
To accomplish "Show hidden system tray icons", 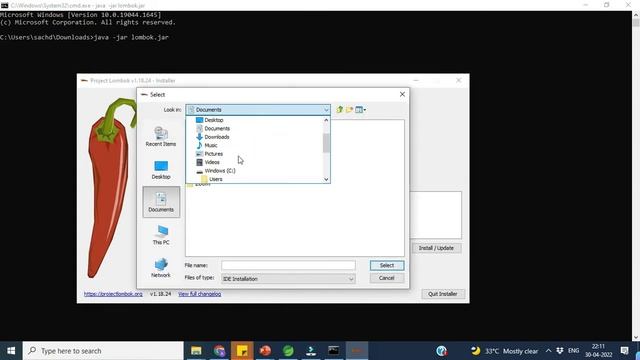I will 548,351.
